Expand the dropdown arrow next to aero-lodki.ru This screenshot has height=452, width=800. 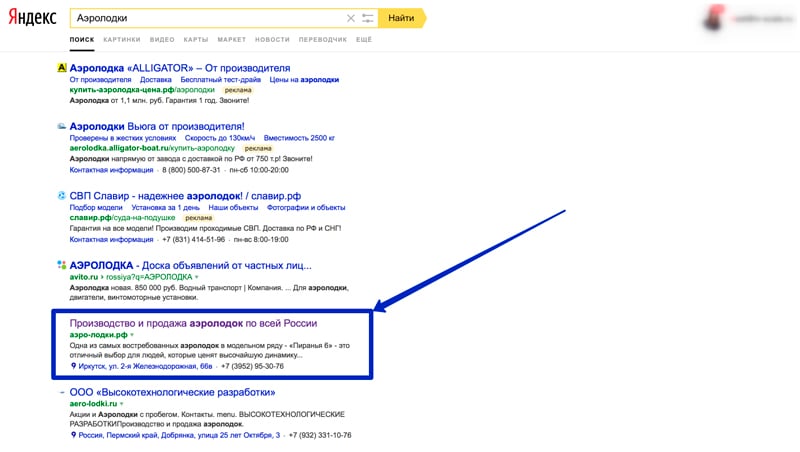(123, 404)
